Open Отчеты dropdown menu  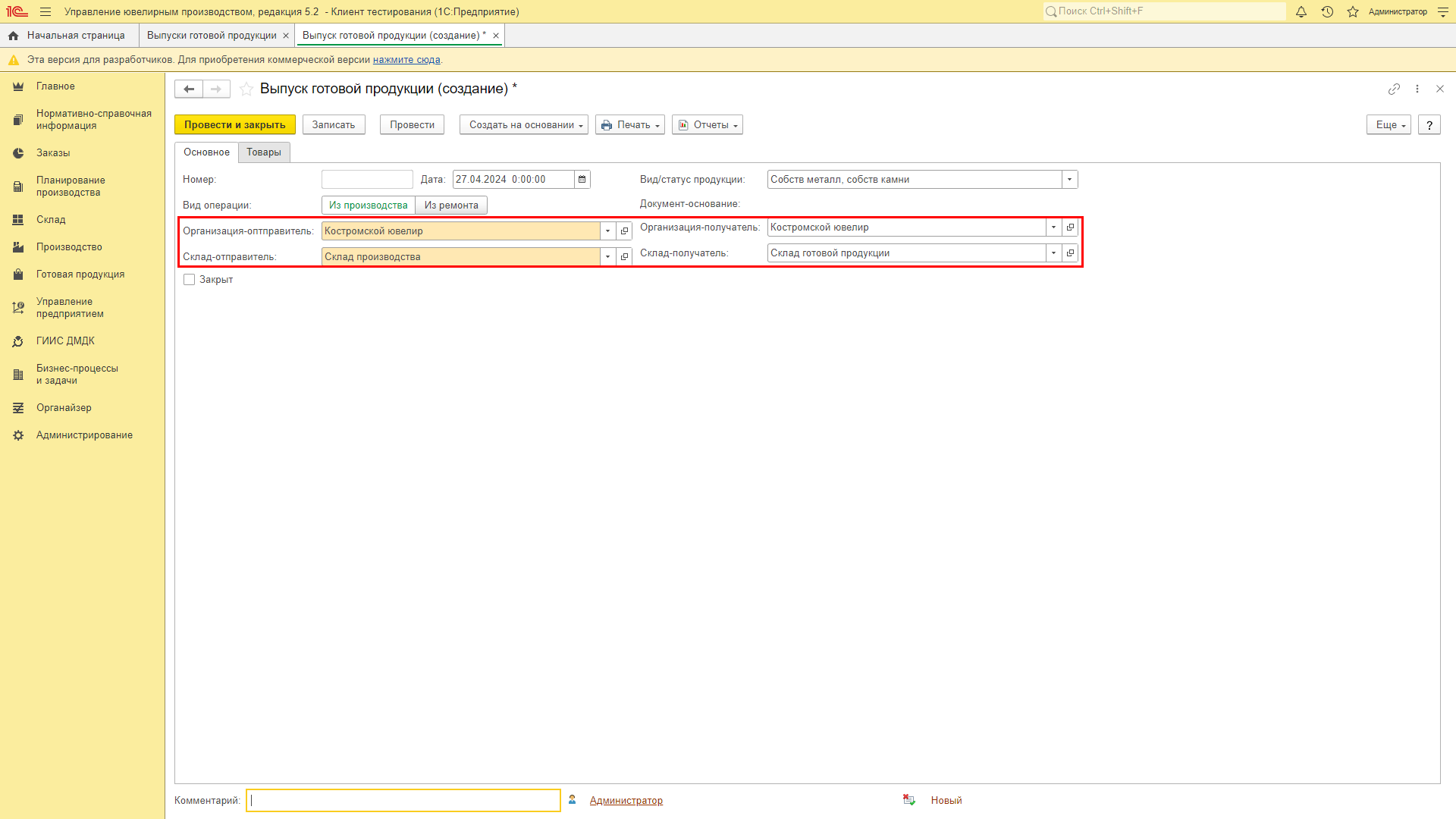click(708, 125)
